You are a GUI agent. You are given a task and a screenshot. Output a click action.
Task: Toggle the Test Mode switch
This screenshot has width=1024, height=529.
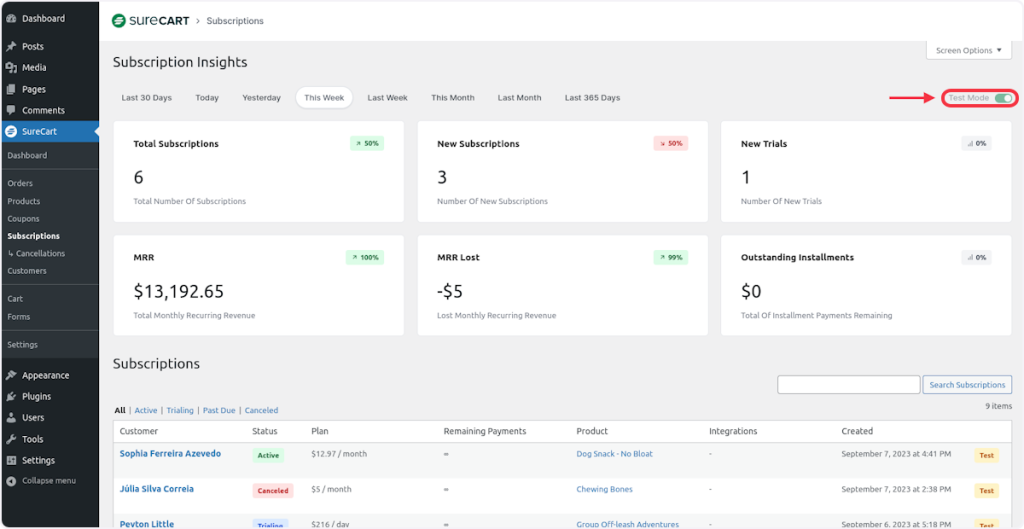pos(1002,98)
